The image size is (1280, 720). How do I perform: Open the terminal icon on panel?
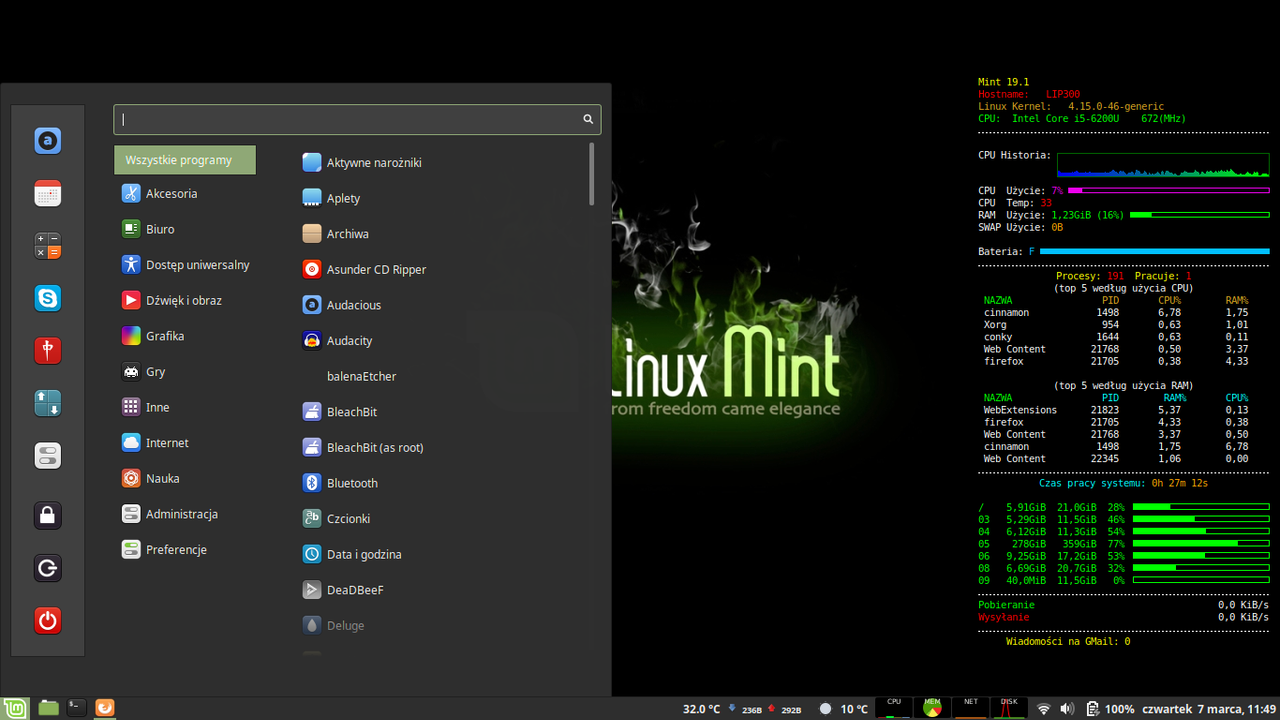(x=76, y=708)
